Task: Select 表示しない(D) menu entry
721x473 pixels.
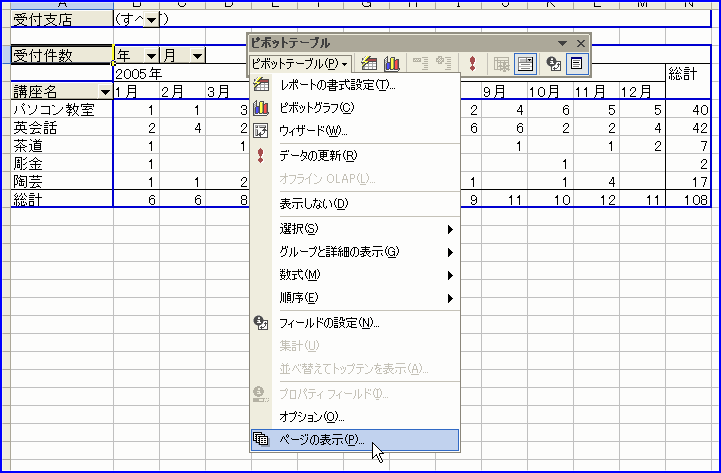Action: tap(355, 204)
